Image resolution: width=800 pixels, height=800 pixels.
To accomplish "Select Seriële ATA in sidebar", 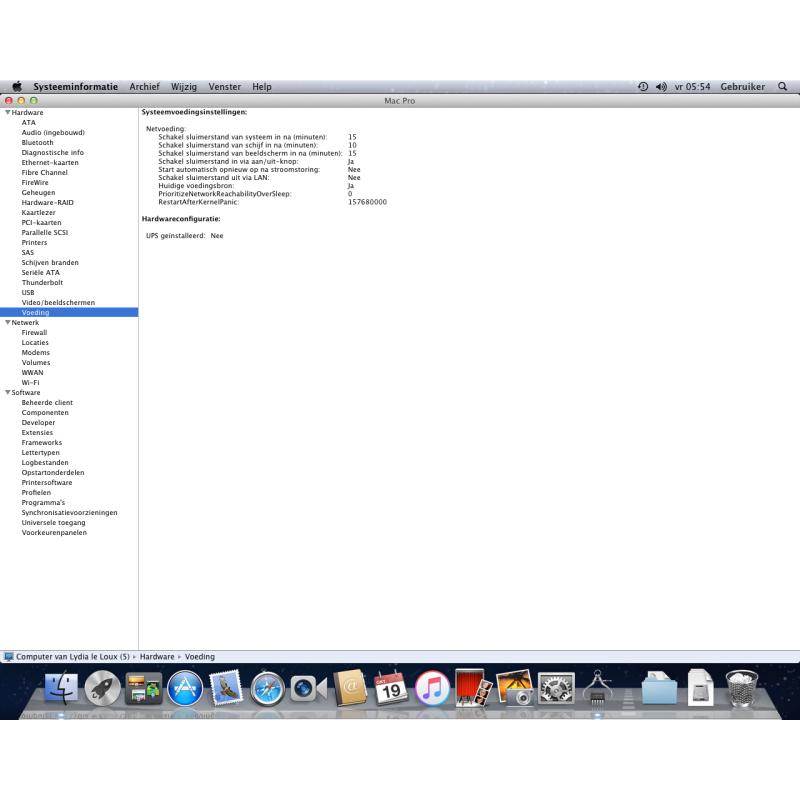I will click(x=41, y=272).
